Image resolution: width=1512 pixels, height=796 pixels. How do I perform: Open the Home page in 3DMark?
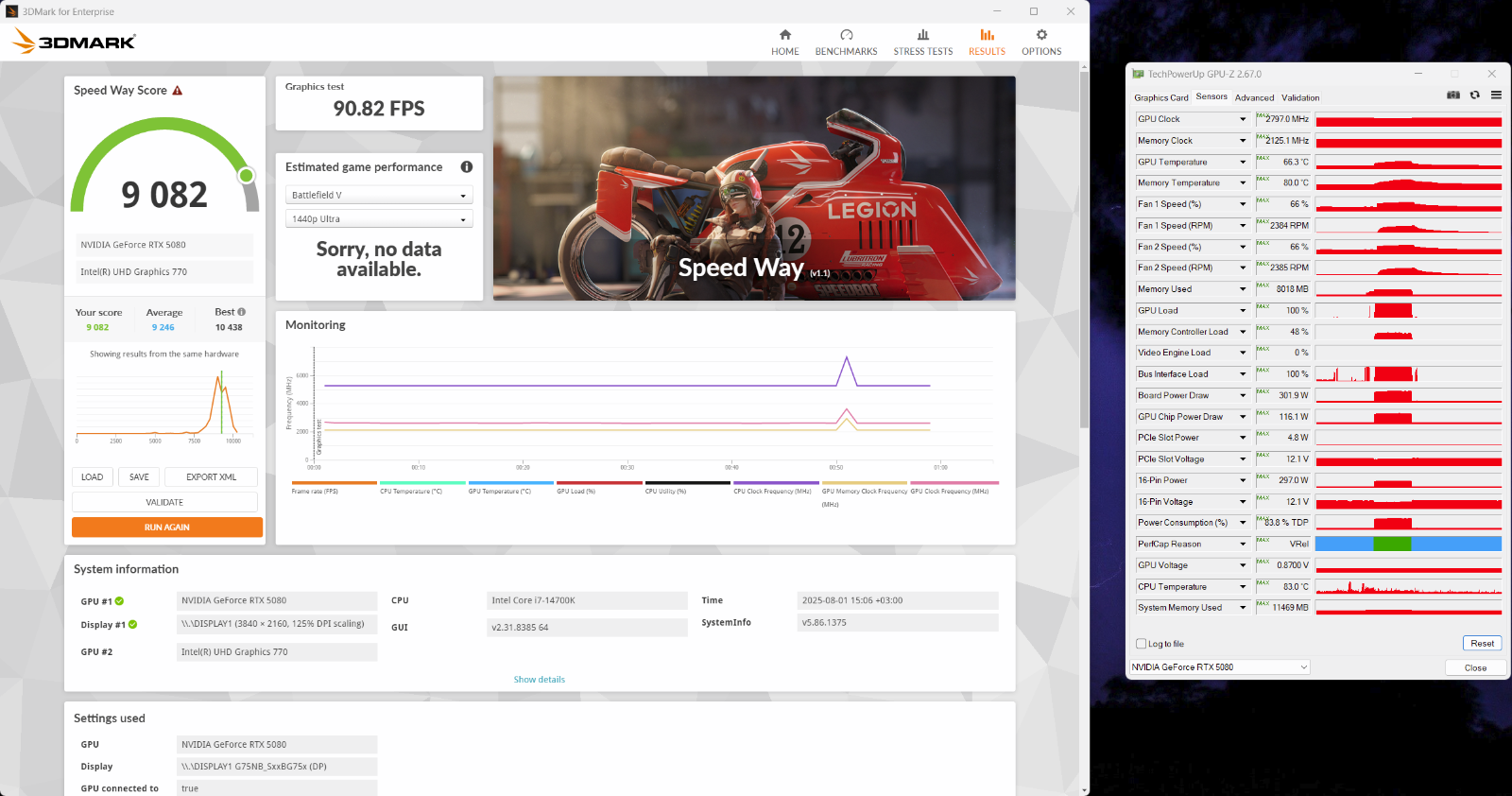click(784, 43)
